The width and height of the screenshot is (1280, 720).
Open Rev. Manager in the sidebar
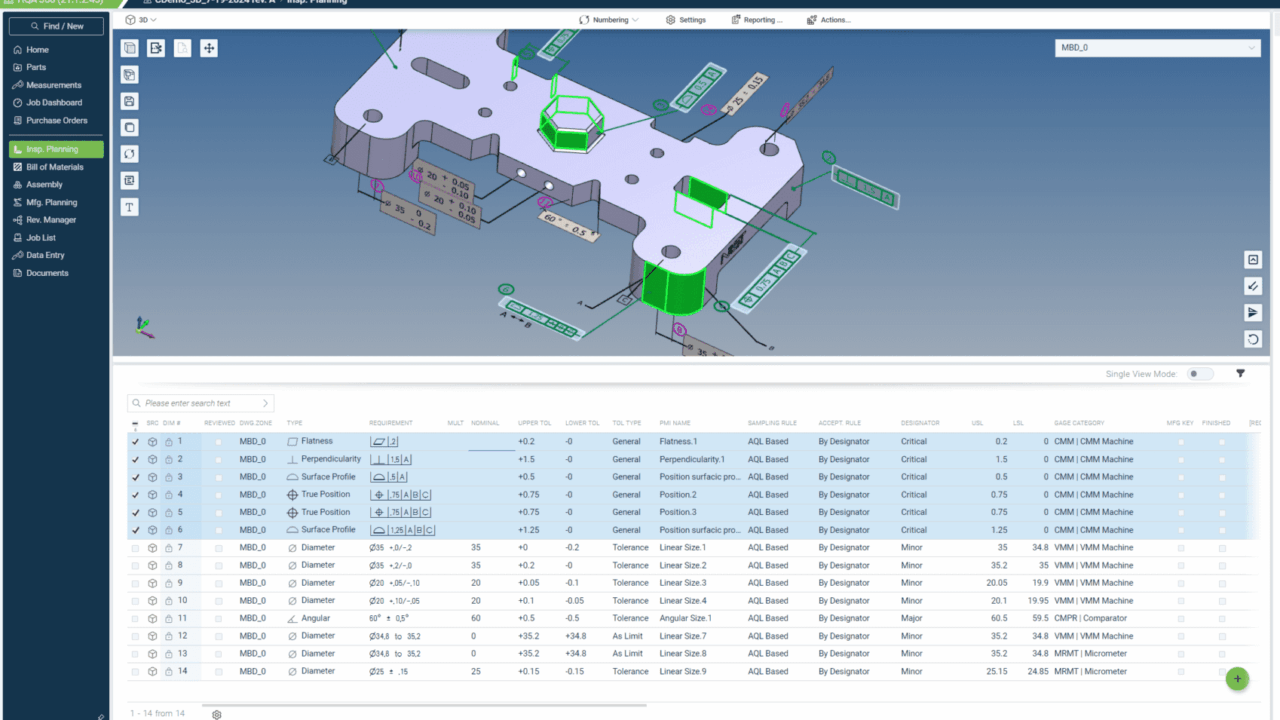[x=57, y=220]
